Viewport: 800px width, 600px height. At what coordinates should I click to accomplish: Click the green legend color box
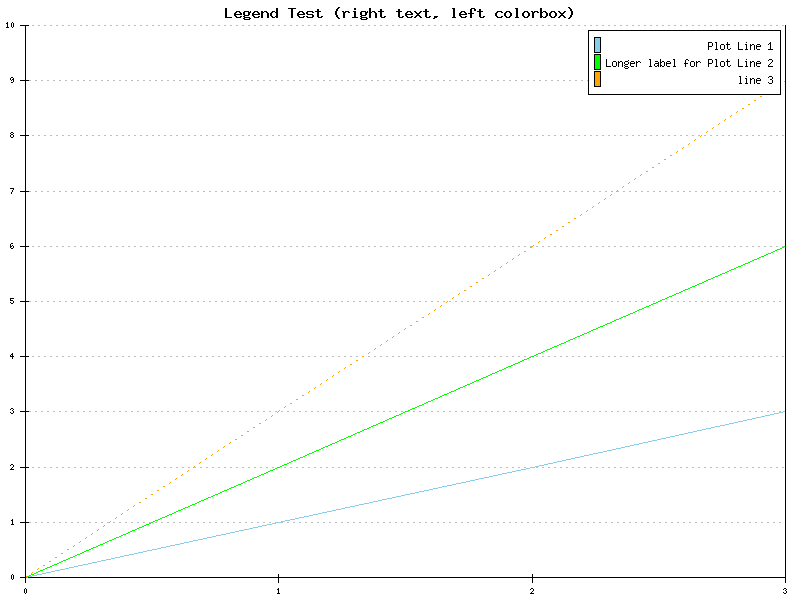coord(597,62)
